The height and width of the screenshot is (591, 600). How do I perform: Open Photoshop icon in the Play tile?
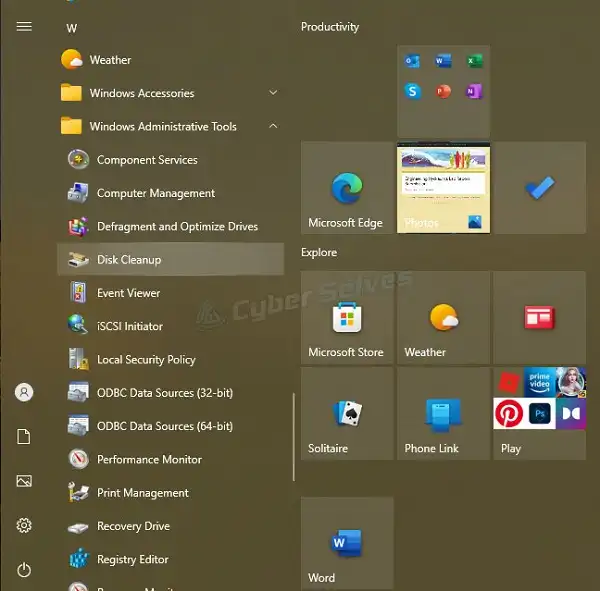coord(540,413)
